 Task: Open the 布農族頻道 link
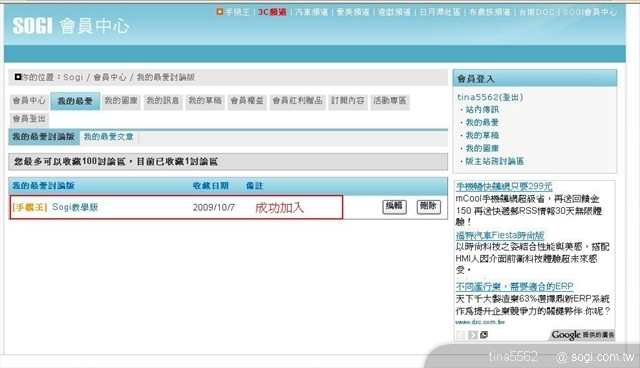coord(489,12)
